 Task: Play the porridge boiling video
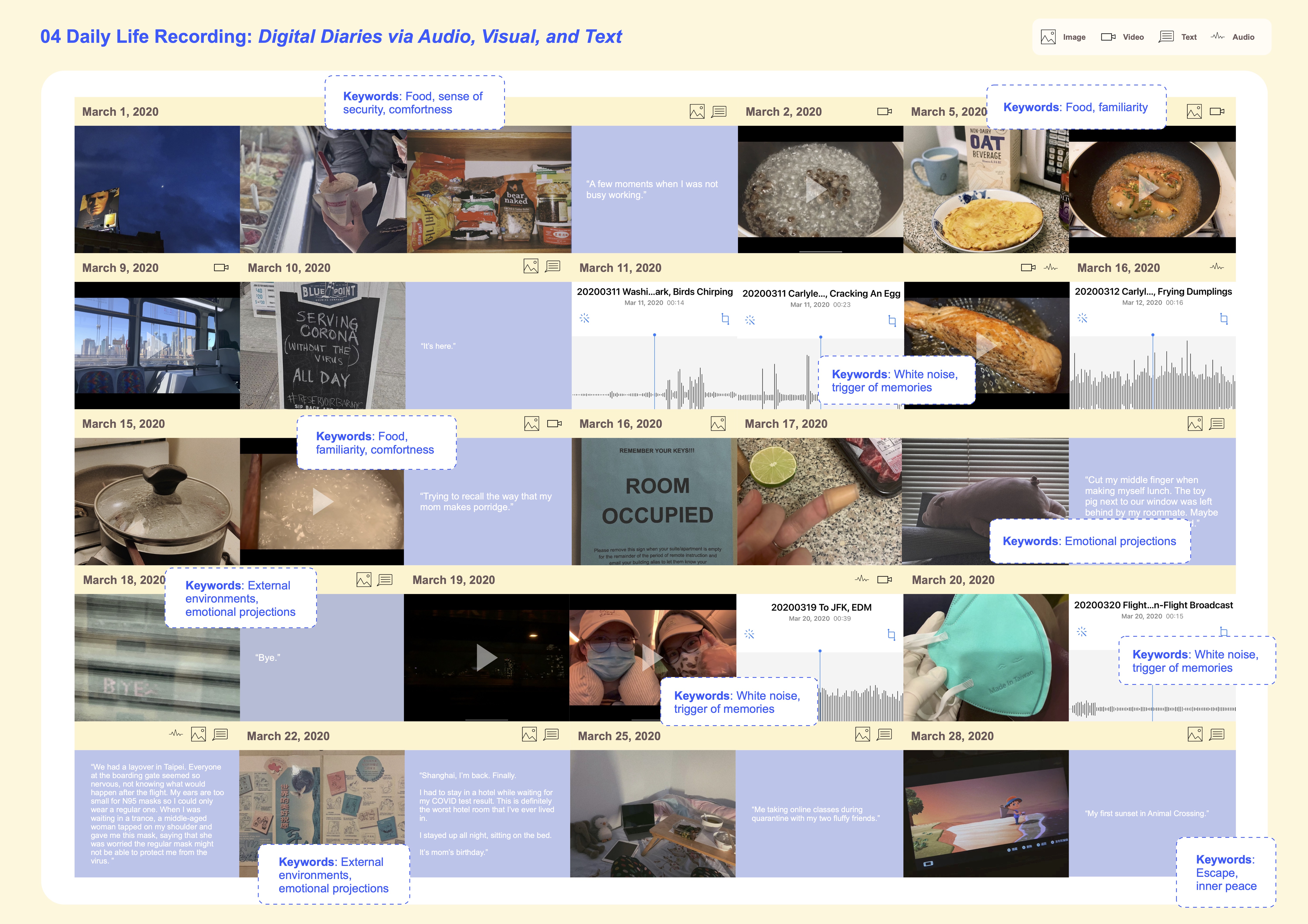pos(322,502)
